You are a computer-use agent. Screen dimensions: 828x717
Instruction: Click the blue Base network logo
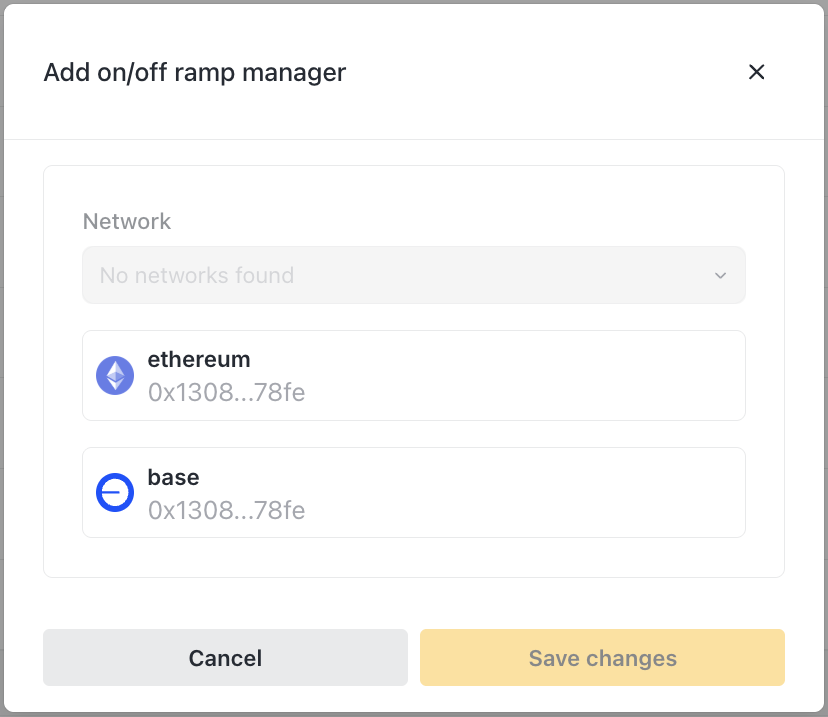click(x=115, y=493)
